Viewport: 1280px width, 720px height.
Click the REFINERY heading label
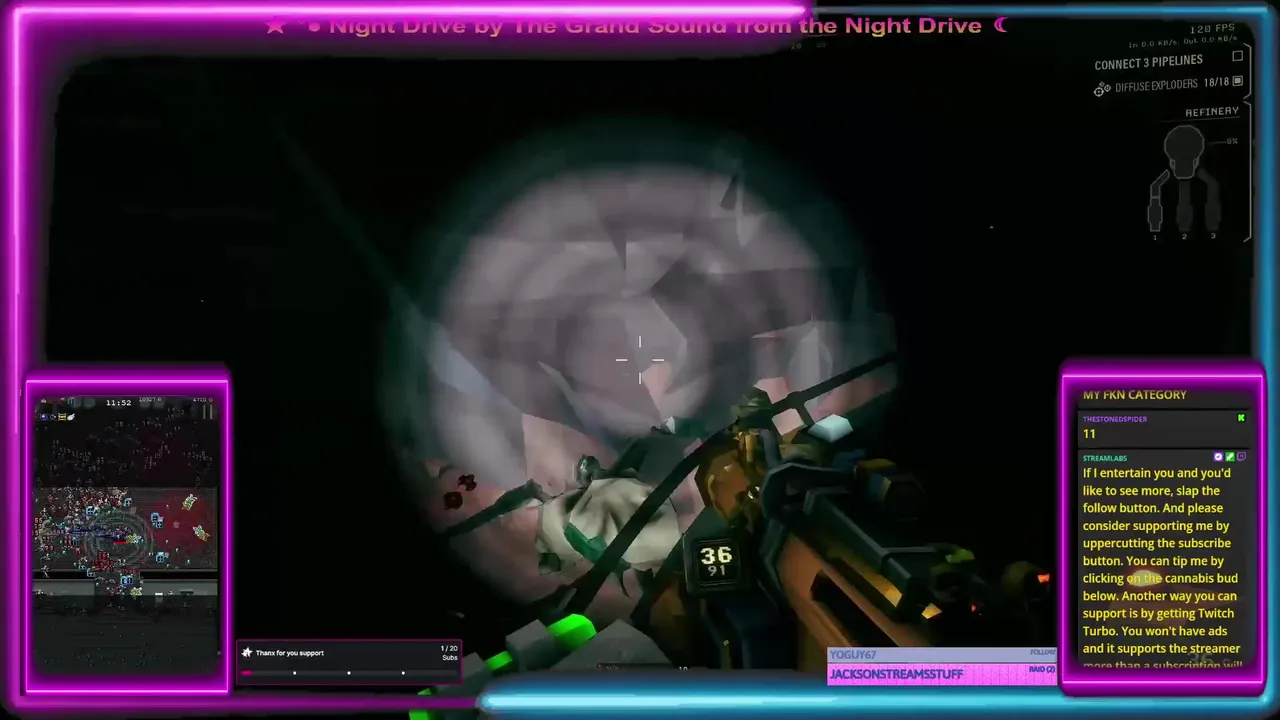[x=1212, y=112]
